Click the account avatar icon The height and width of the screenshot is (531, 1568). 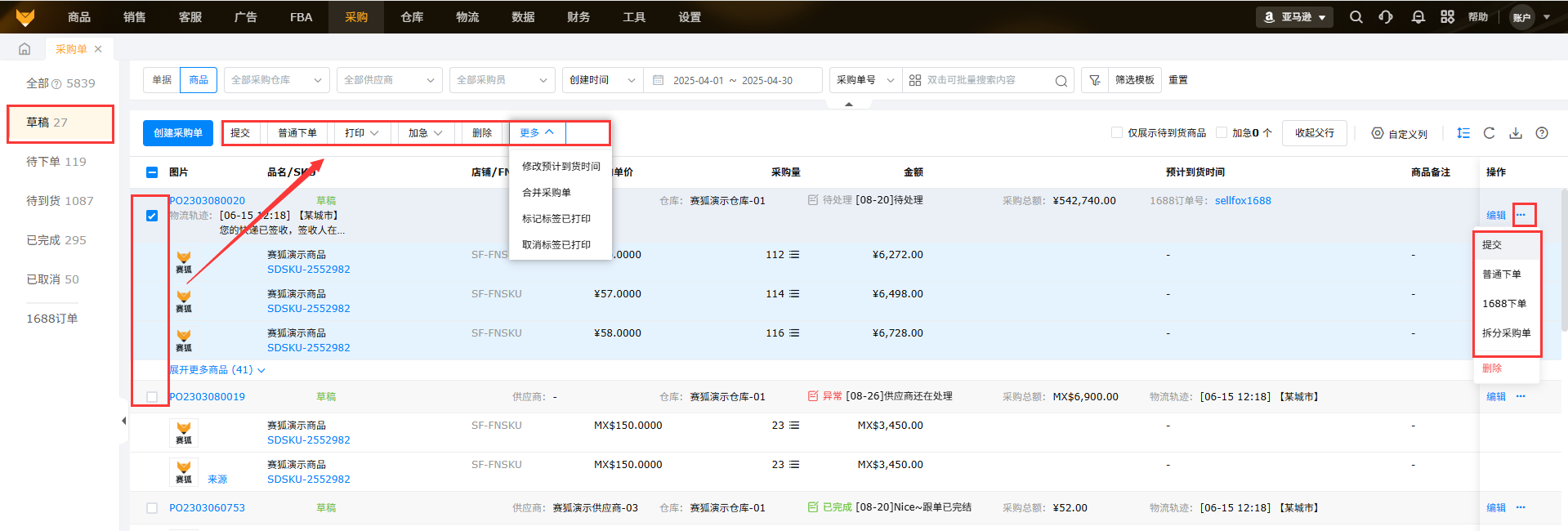[1521, 17]
